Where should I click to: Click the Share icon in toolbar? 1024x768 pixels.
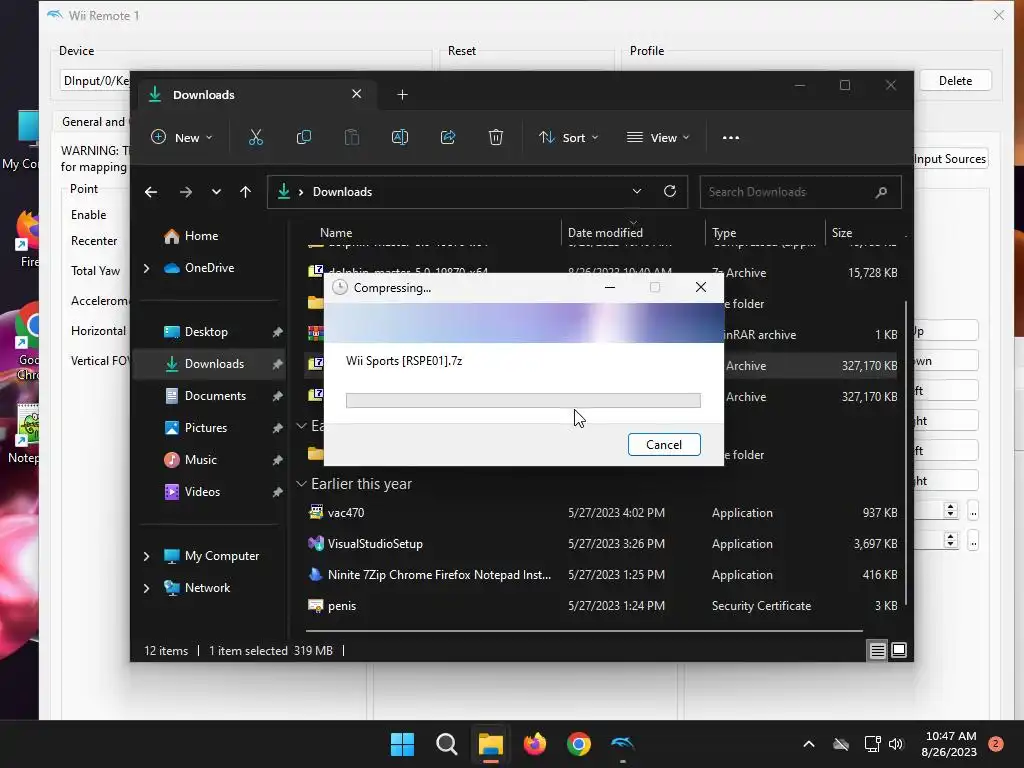click(448, 137)
